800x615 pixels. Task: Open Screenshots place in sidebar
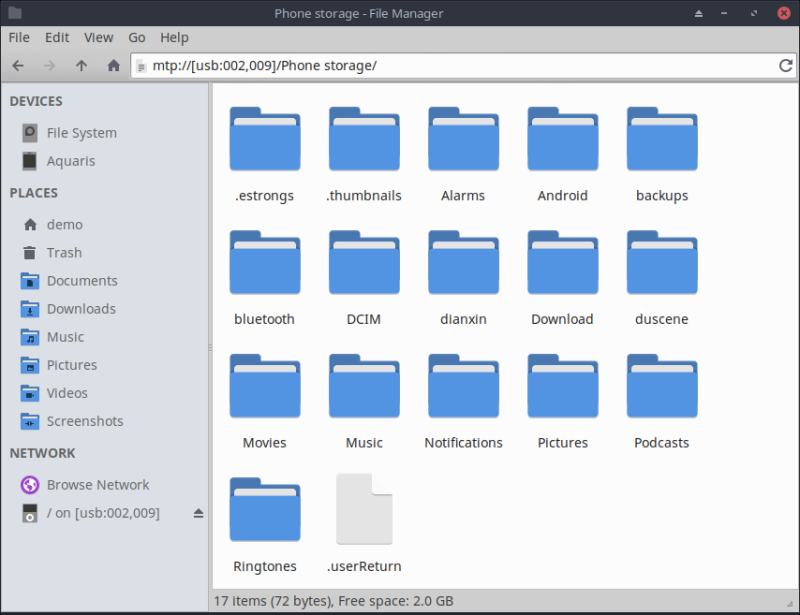tap(84, 421)
